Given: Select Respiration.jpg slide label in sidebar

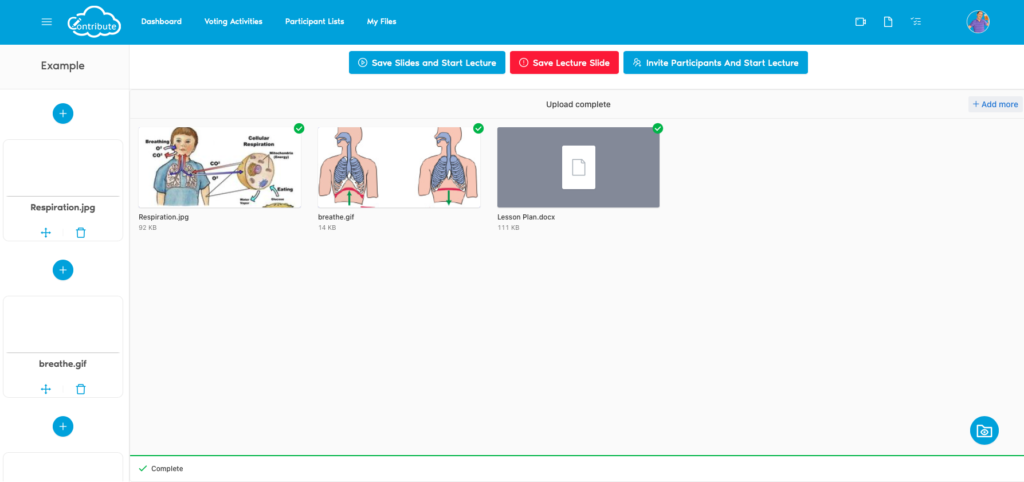Looking at the screenshot, I should tap(63, 208).
